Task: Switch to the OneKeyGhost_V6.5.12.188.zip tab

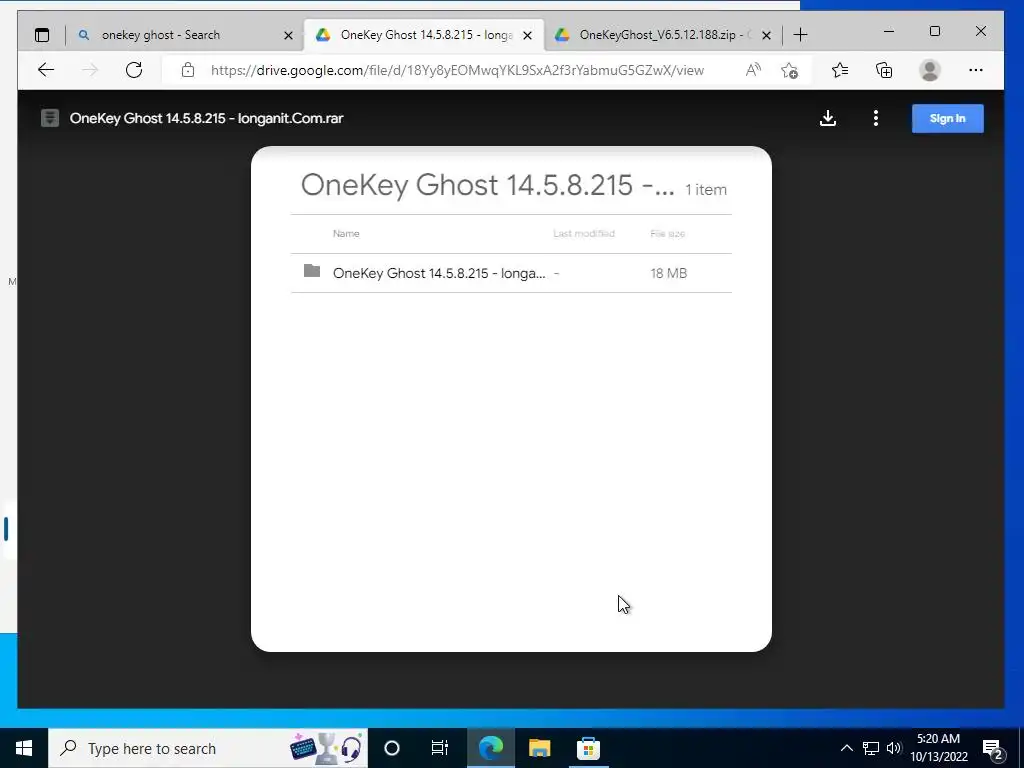Action: pyautogui.click(x=663, y=35)
